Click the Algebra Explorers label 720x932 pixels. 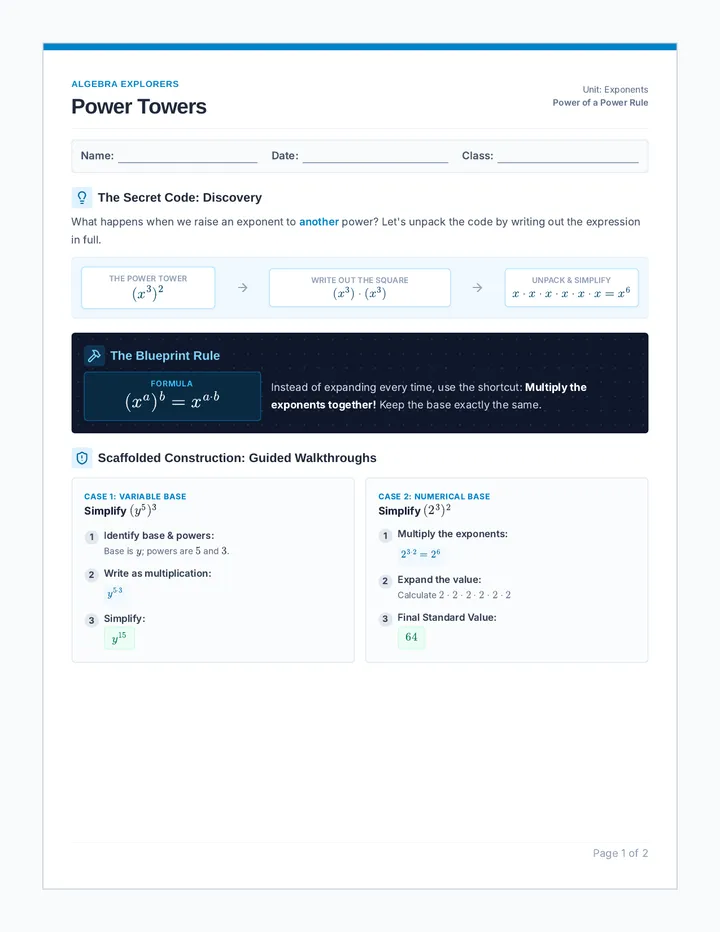coord(125,84)
